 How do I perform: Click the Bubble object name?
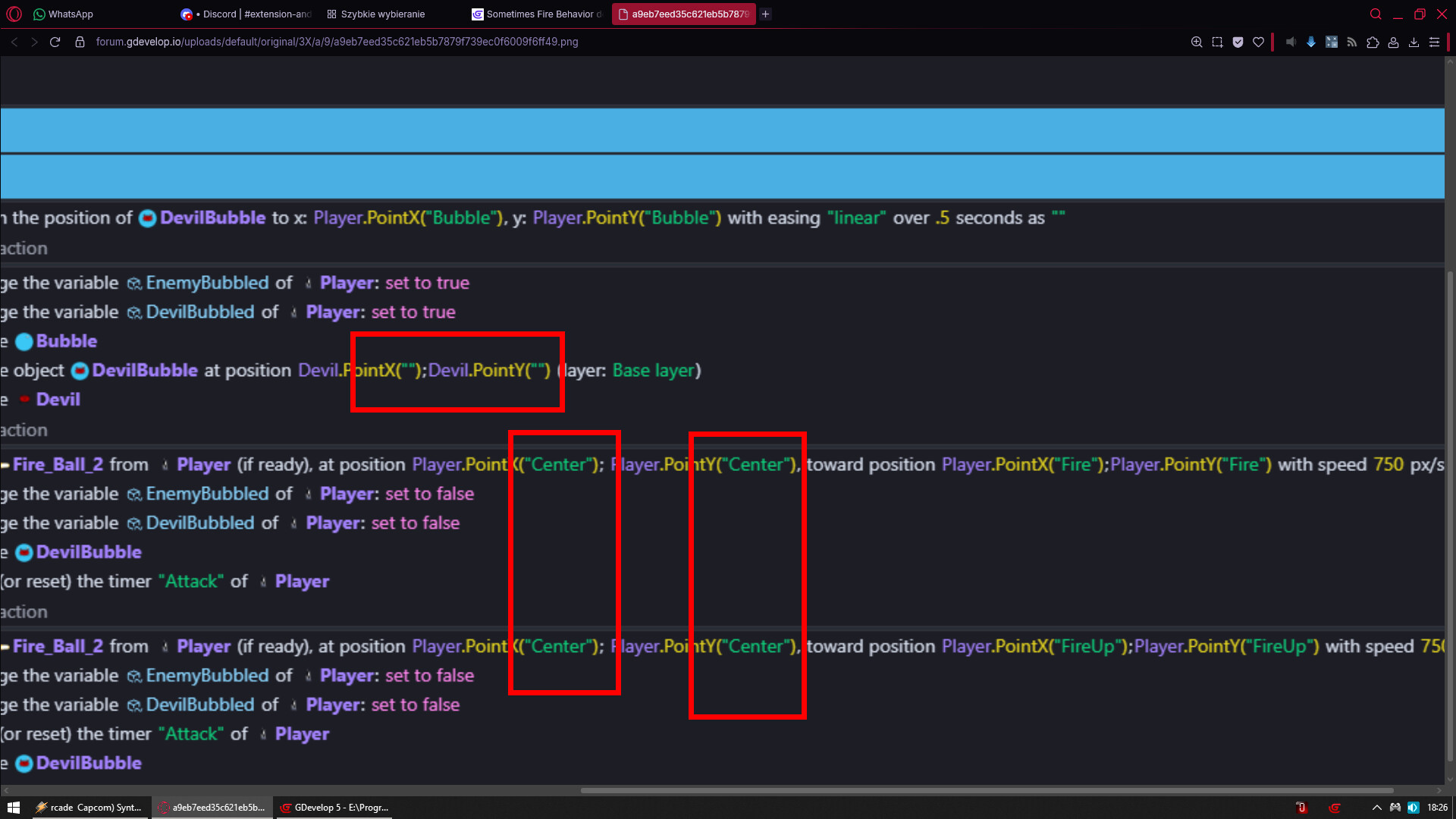pyautogui.click(x=67, y=341)
